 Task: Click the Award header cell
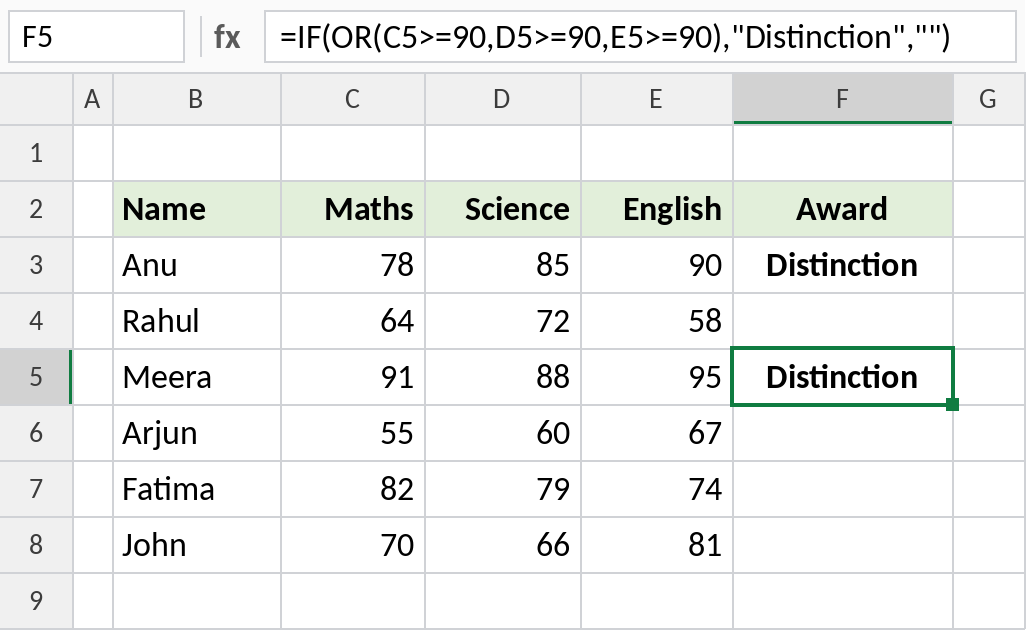coord(843,209)
